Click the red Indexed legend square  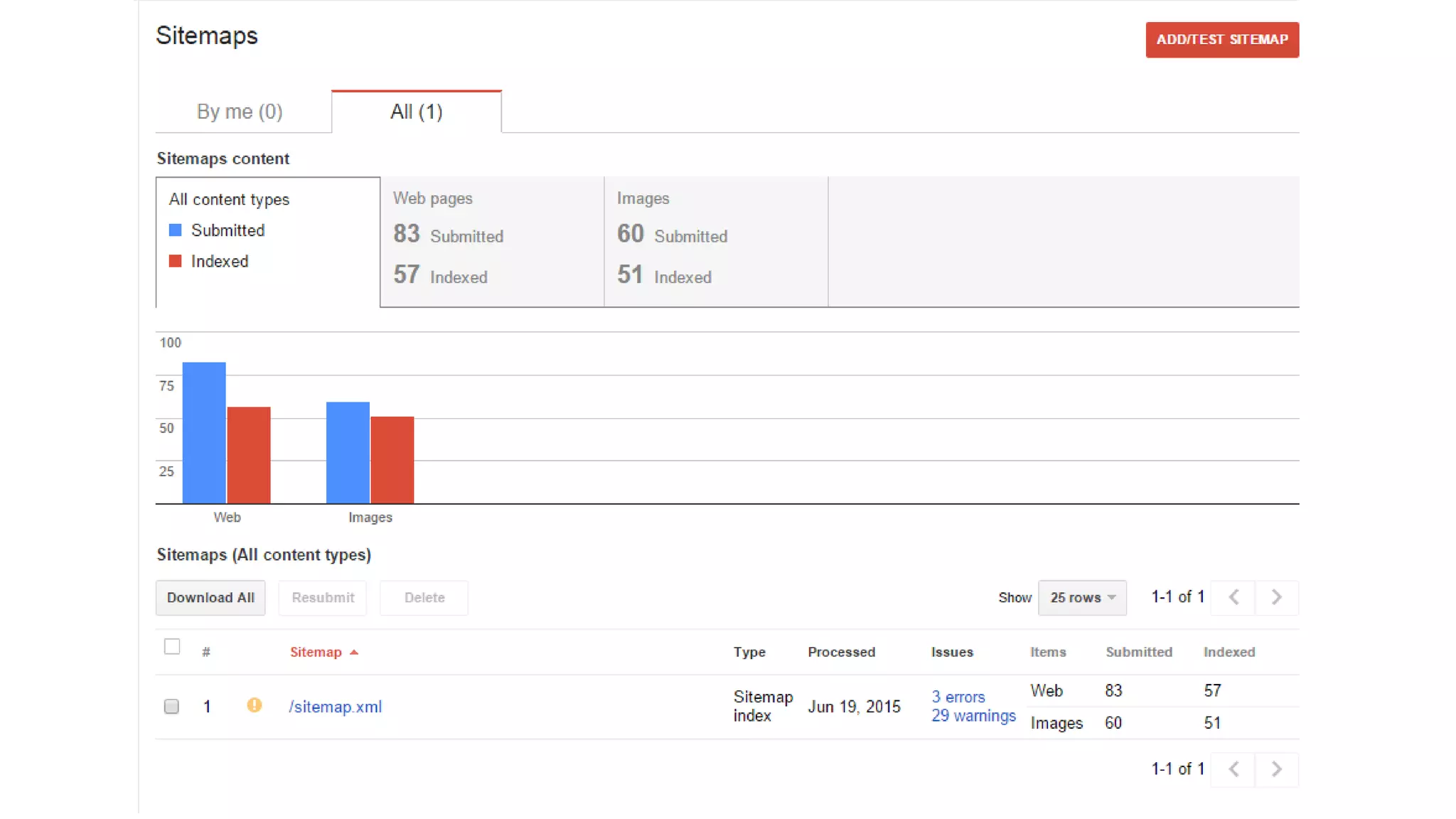pyautogui.click(x=175, y=261)
